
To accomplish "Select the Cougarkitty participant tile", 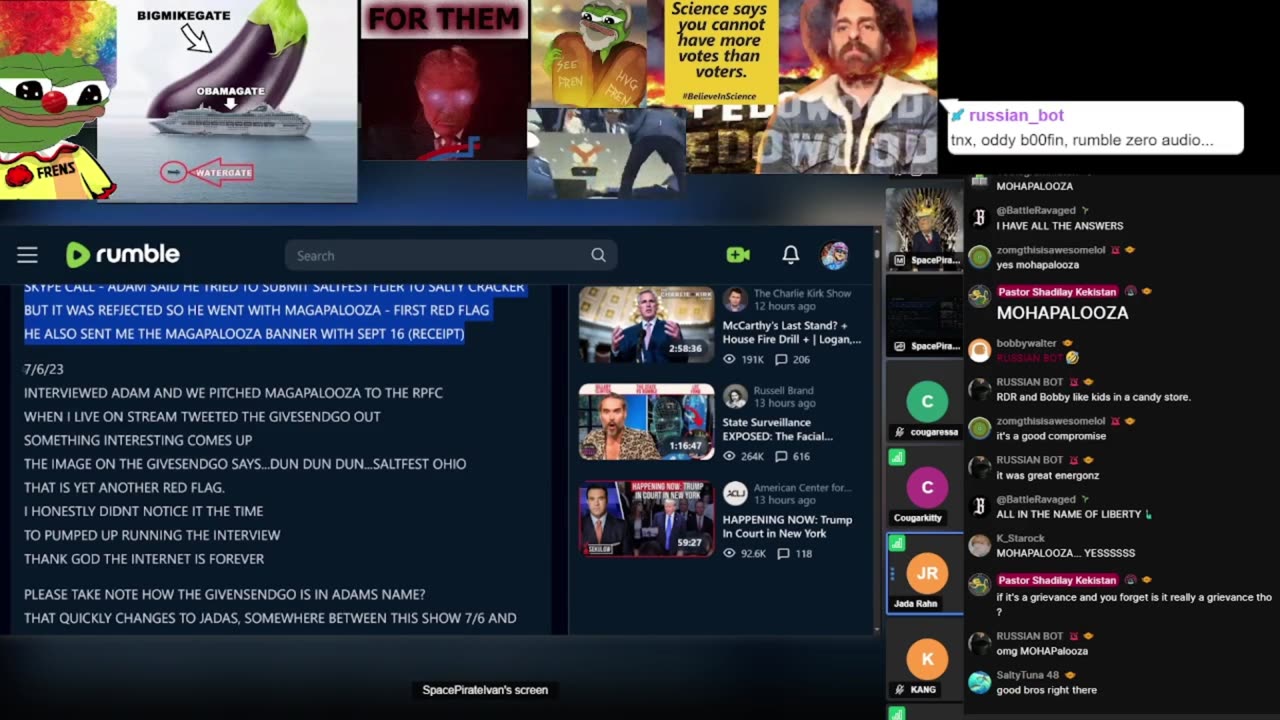I will pyautogui.click(x=926, y=487).
